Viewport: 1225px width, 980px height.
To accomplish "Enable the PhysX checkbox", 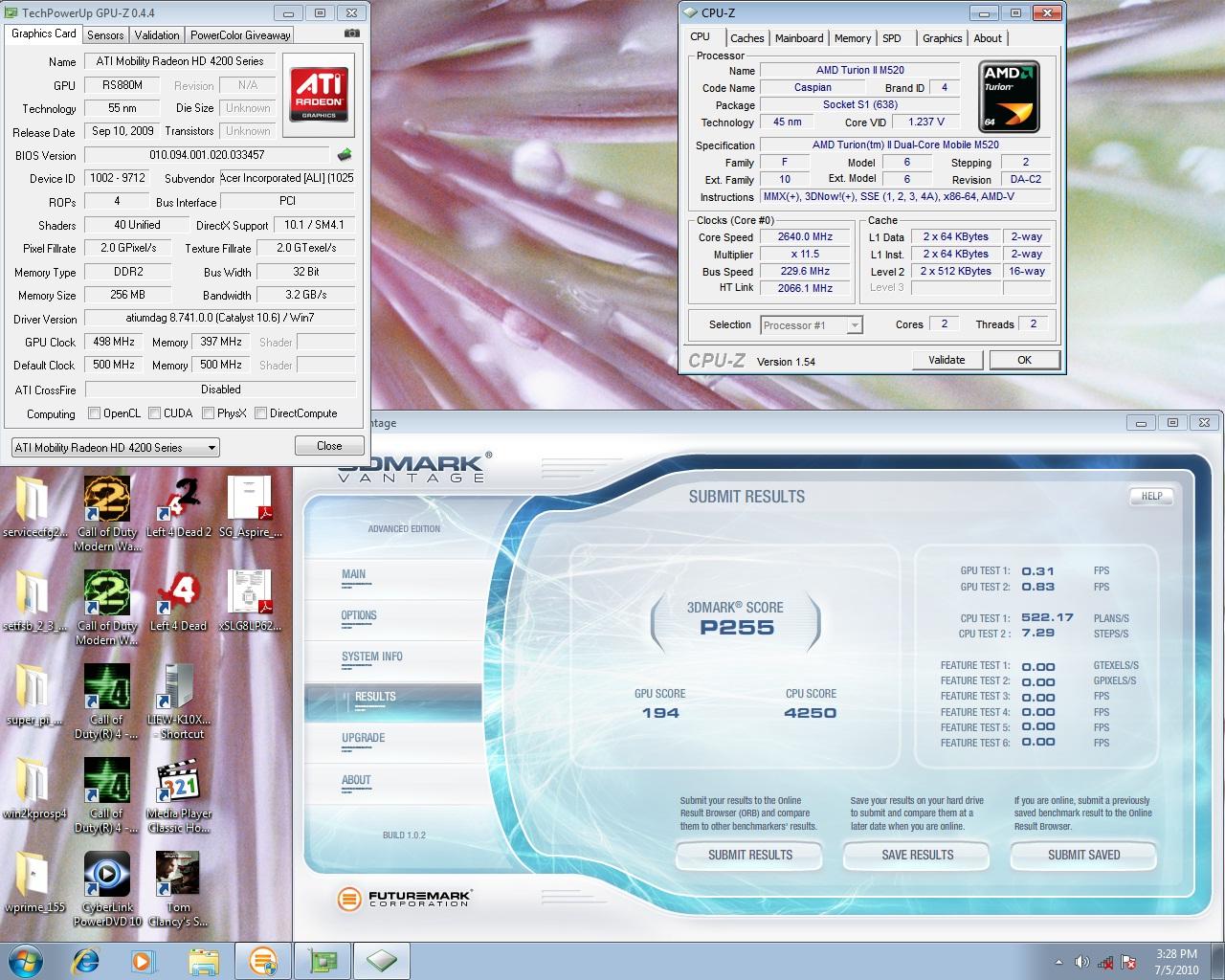I will (x=208, y=413).
